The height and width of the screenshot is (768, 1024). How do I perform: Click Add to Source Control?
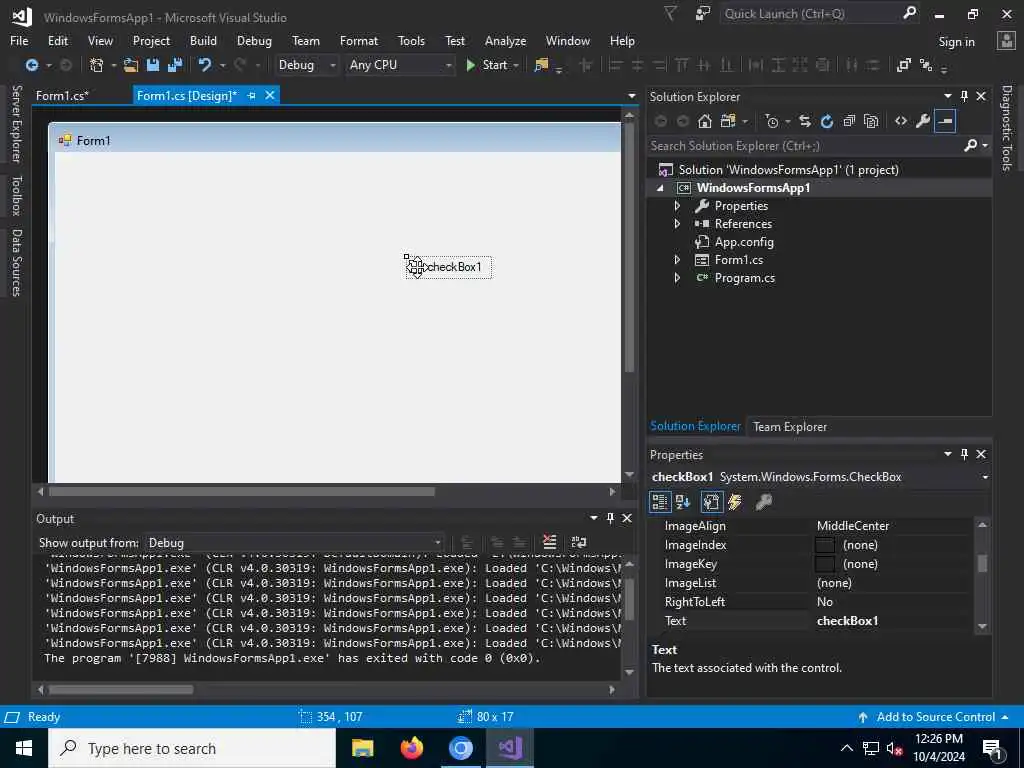tap(935, 717)
